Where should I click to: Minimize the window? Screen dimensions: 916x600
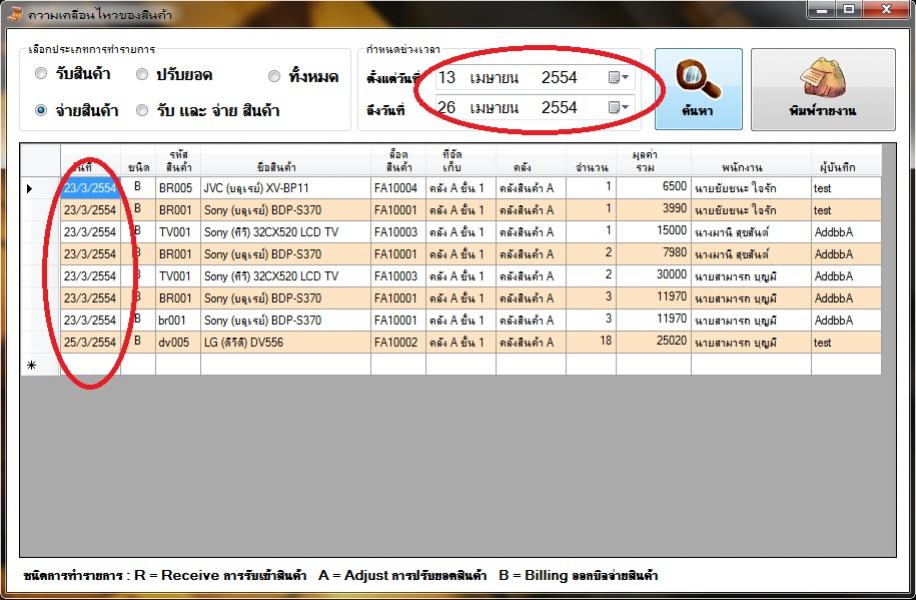(823, 9)
